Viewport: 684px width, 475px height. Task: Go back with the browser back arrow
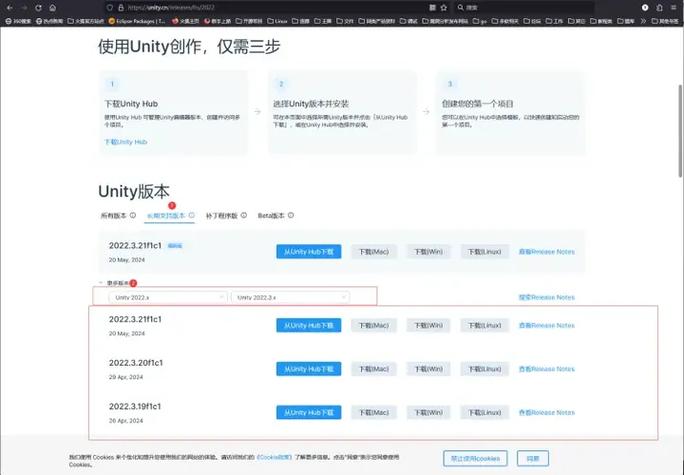click(x=10, y=7)
